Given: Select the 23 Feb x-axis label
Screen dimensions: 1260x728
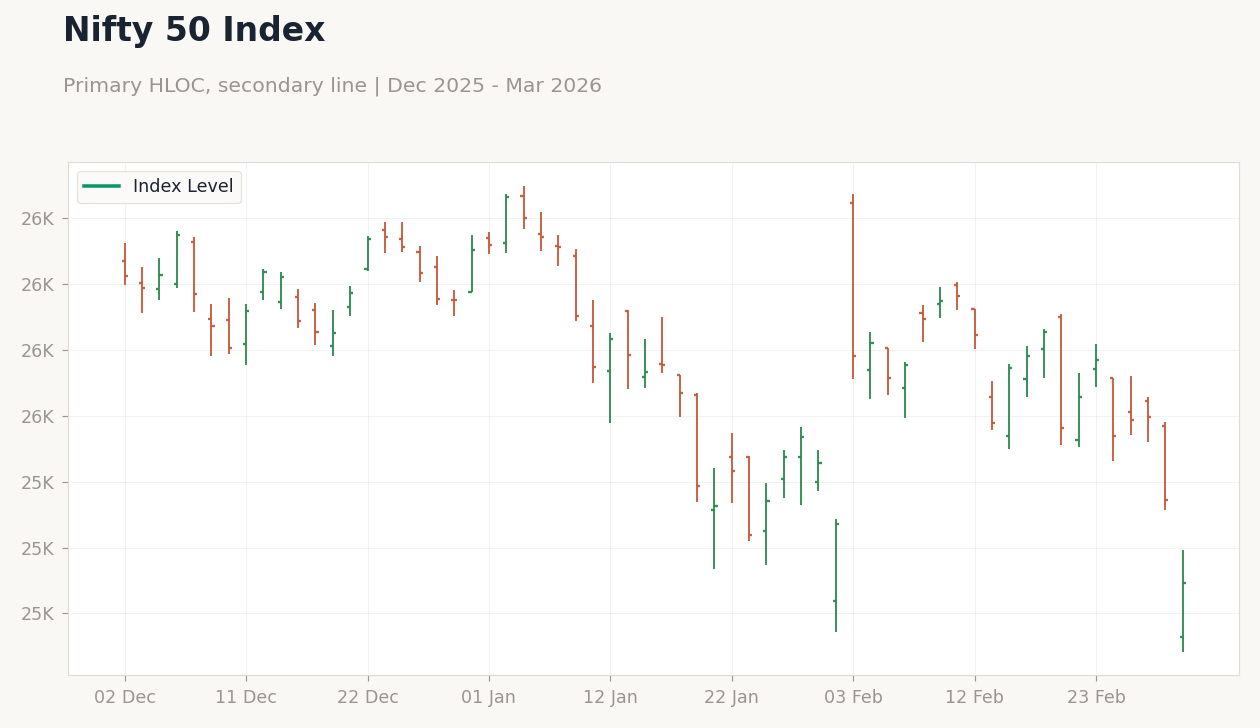Looking at the screenshot, I should coord(1096,698).
